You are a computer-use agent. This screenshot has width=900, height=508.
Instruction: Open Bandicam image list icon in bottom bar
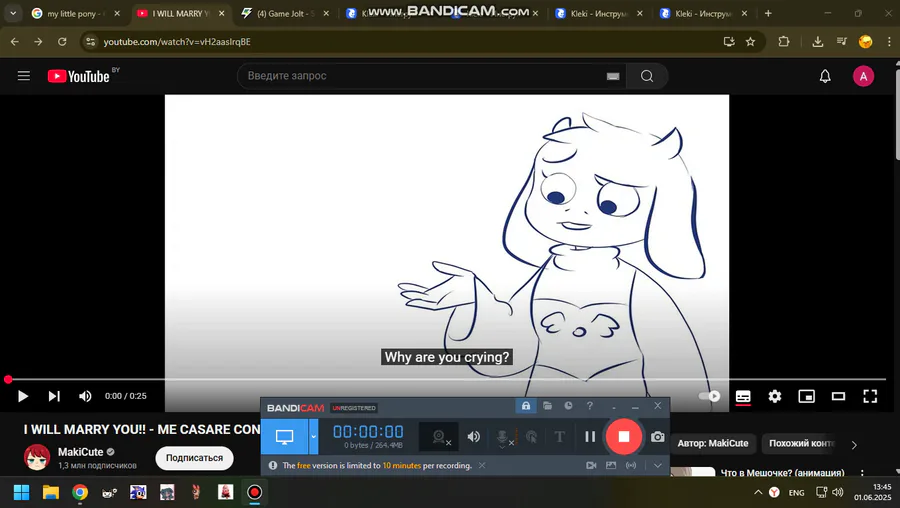[611, 465]
